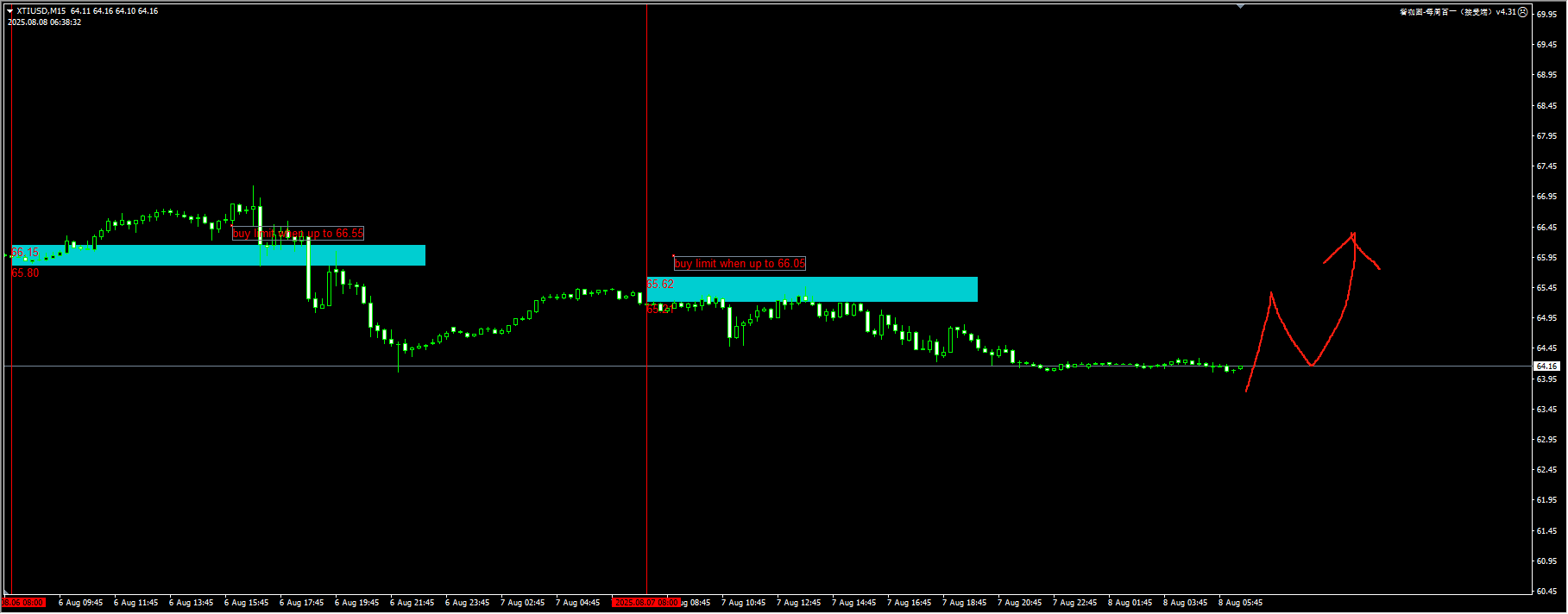Viewport: 1568px width, 614px height.
Task: Click the XTIUSD,M15 chart title text
Action: [41, 11]
